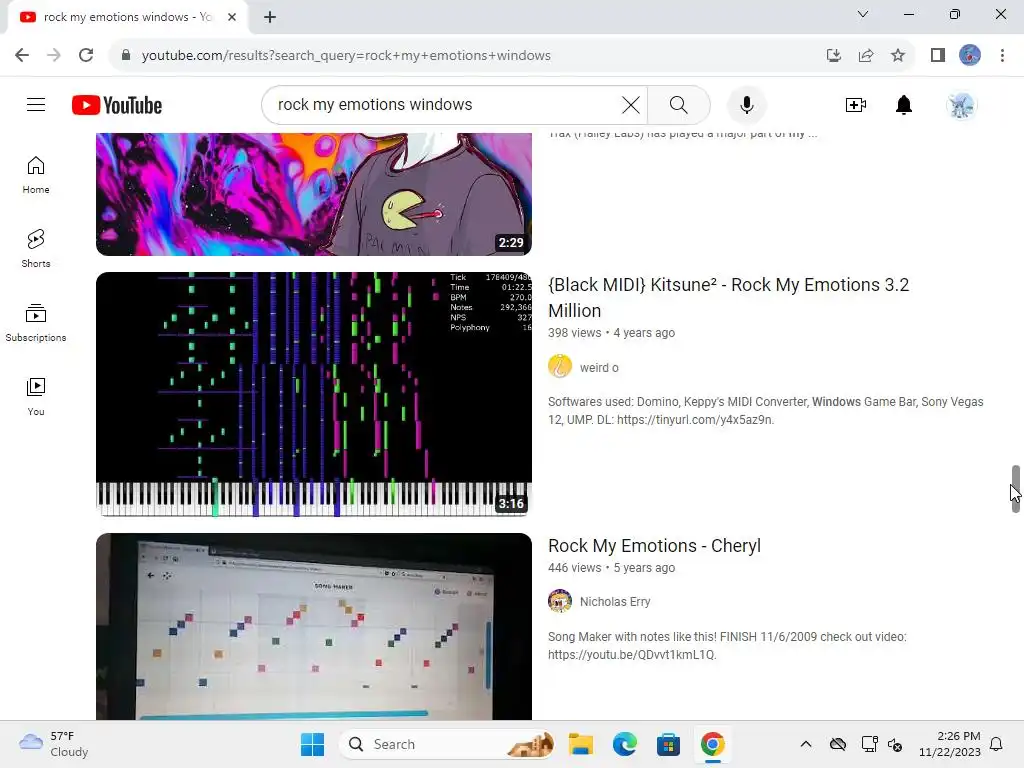Open the Create video camera icon
1024x768 pixels.
pos(856,104)
